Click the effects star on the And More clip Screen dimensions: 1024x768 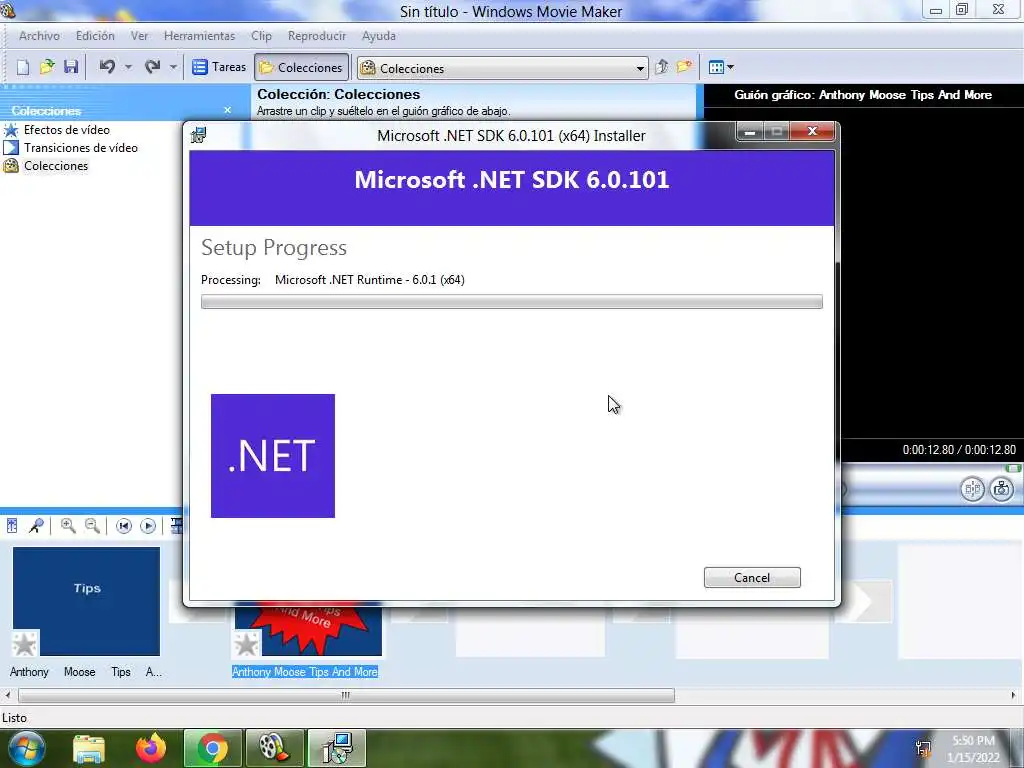[247, 644]
